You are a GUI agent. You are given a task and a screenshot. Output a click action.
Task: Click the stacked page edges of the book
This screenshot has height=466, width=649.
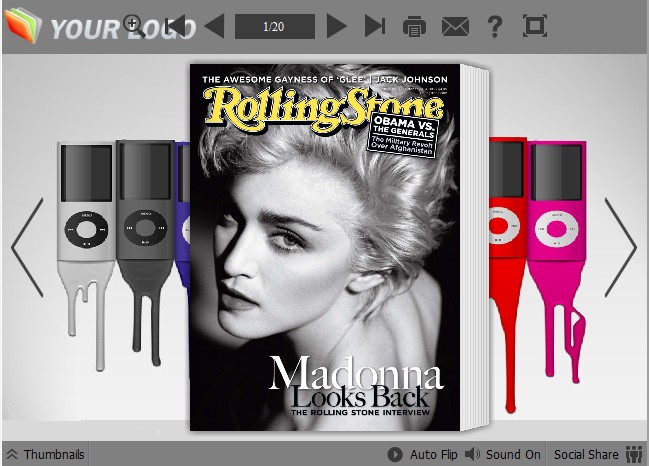tap(475, 248)
